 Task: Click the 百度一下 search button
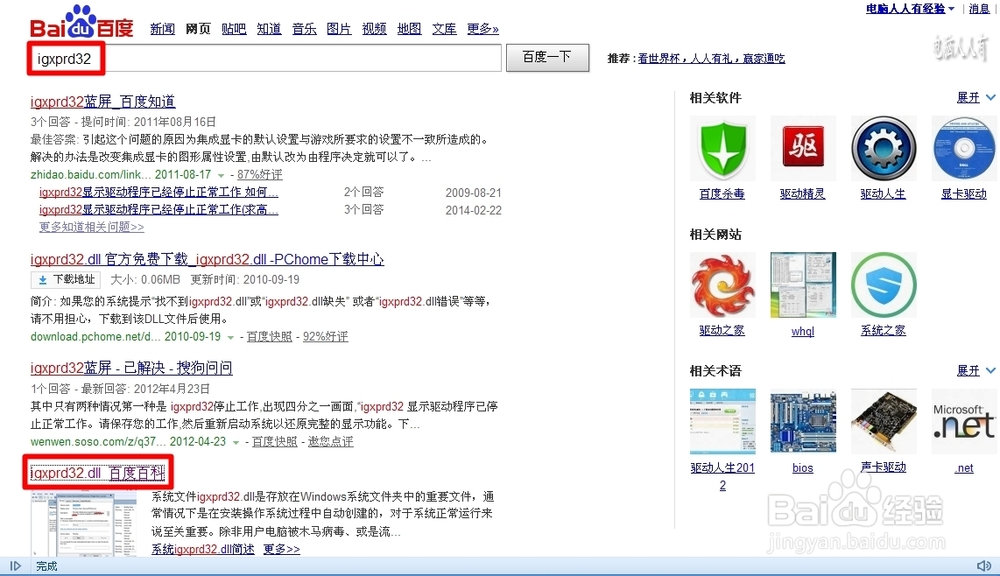[x=547, y=57]
